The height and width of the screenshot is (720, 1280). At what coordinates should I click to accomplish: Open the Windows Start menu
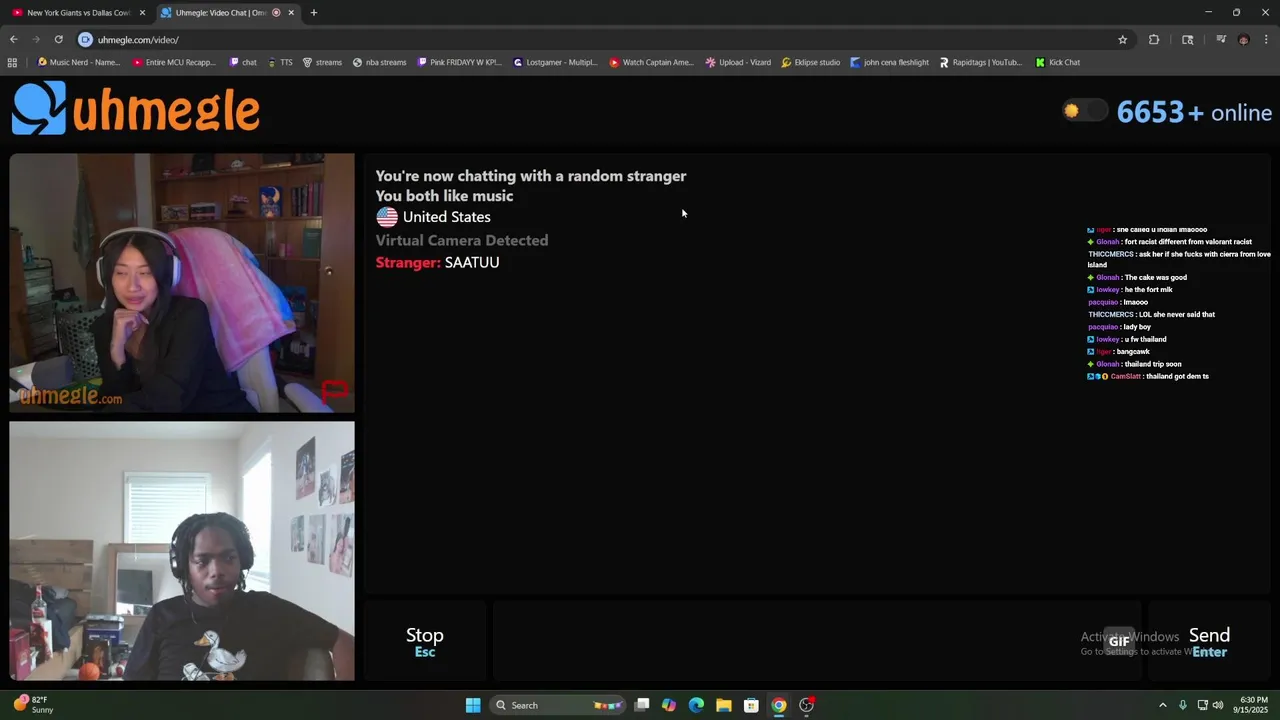[x=473, y=705]
